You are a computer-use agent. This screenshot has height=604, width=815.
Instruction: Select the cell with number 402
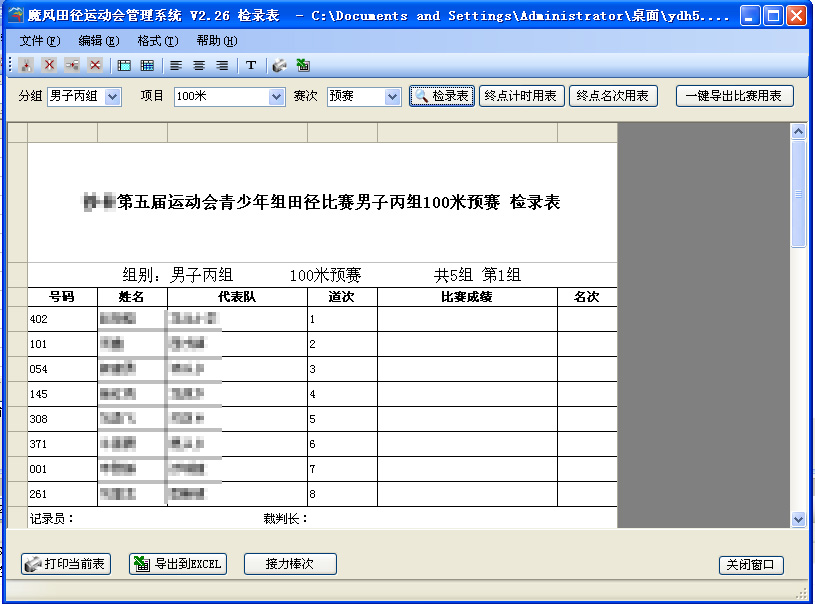coord(62,319)
